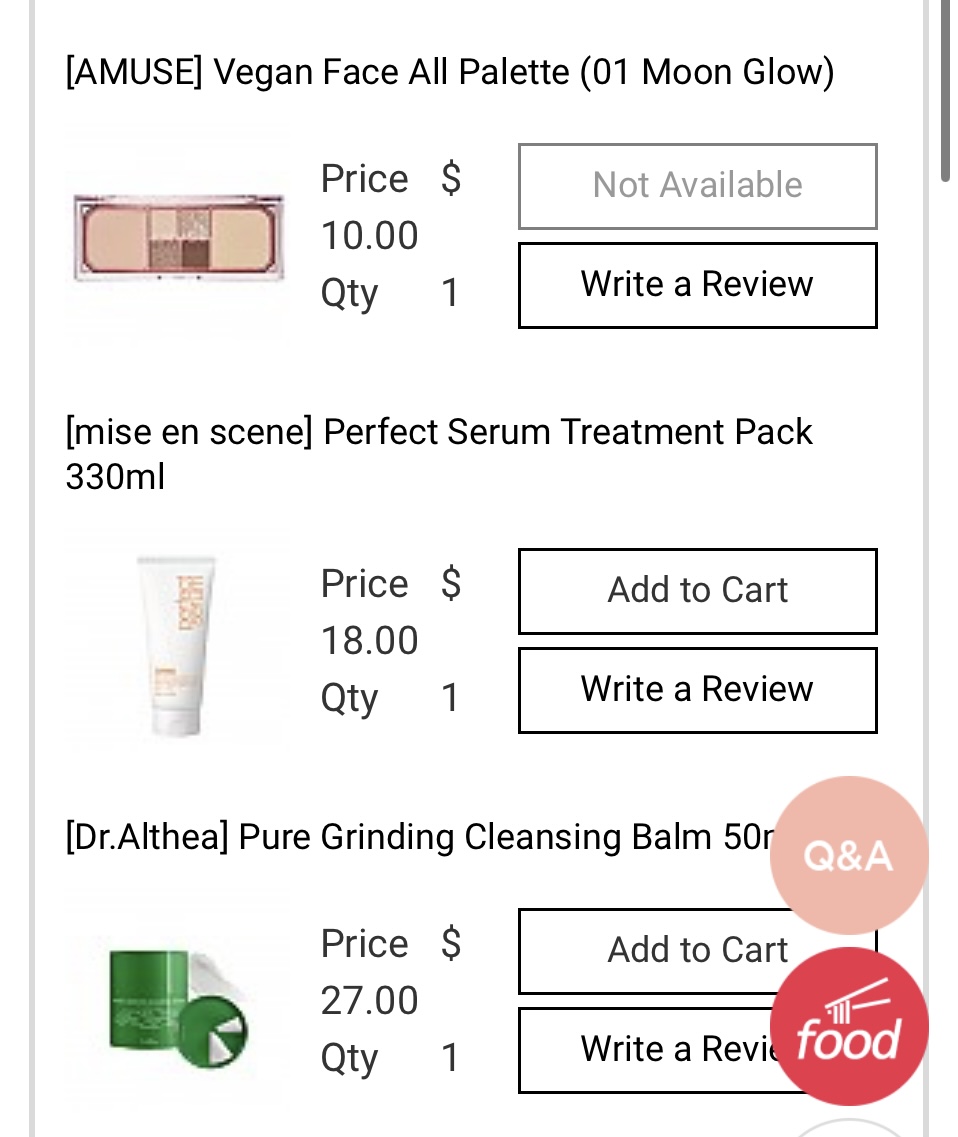This screenshot has width=958, height=1137.
Task: Add Perfect Serum Treatment Pack to cart
Action: click(x=697, y=590)
